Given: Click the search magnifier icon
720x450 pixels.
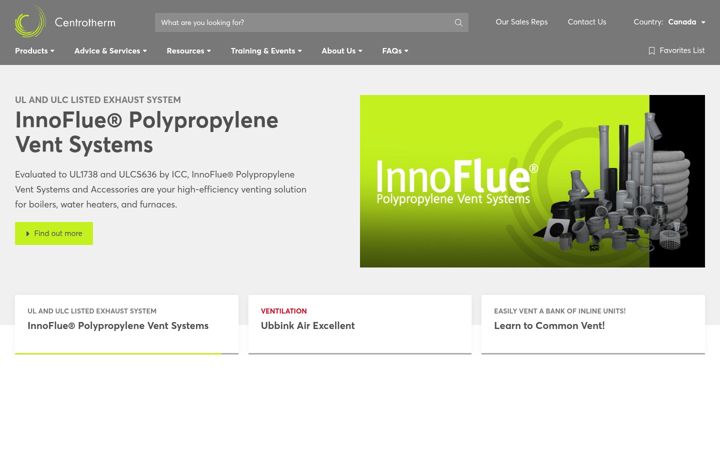Looking at the screenshot, I should pos(458,22).
